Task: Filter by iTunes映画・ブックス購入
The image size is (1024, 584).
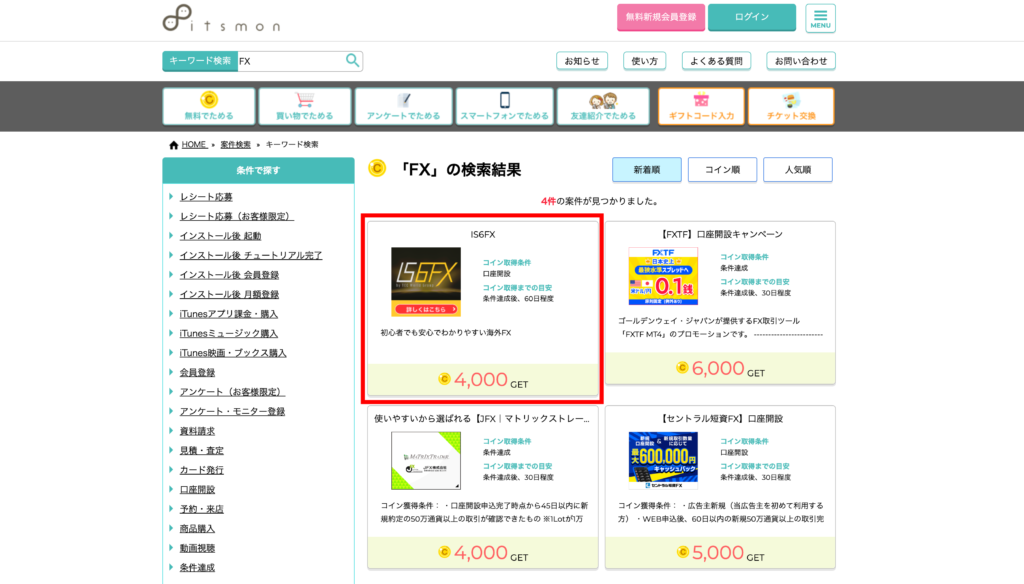Action: [233, 353]
